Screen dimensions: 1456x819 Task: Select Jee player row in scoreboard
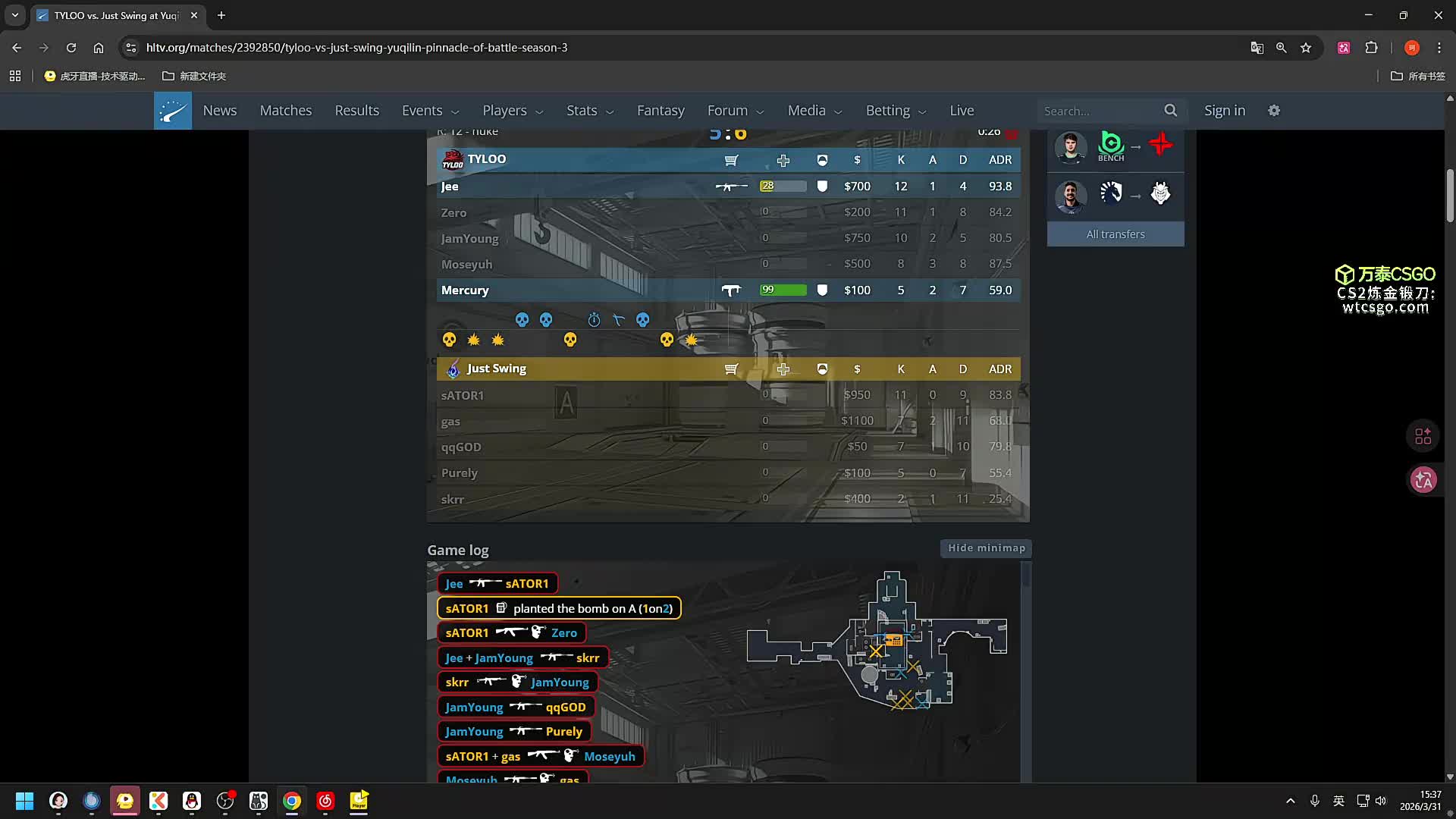(x=450, y=187)
